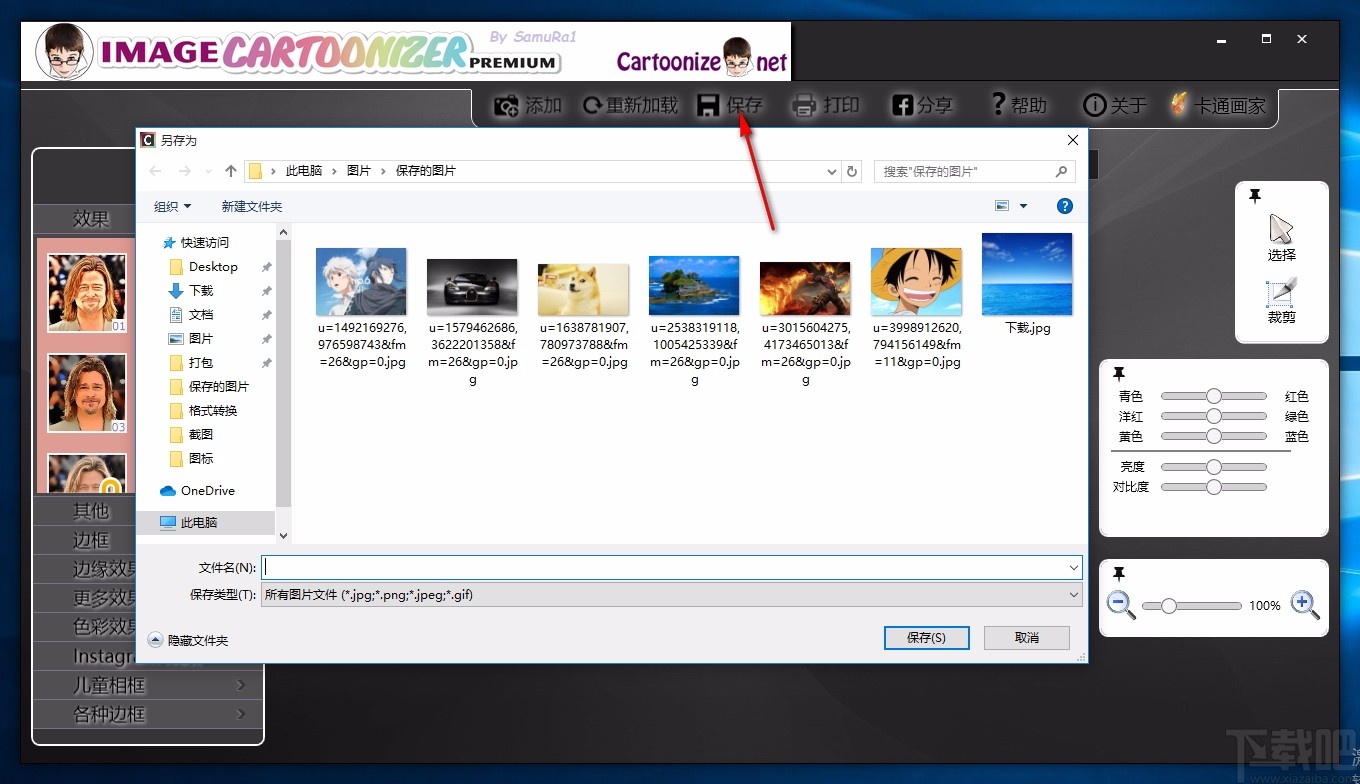Screen dimensions: 1360x784
Task: Select effect preset thumbnail 03
Action: [88, 393]
